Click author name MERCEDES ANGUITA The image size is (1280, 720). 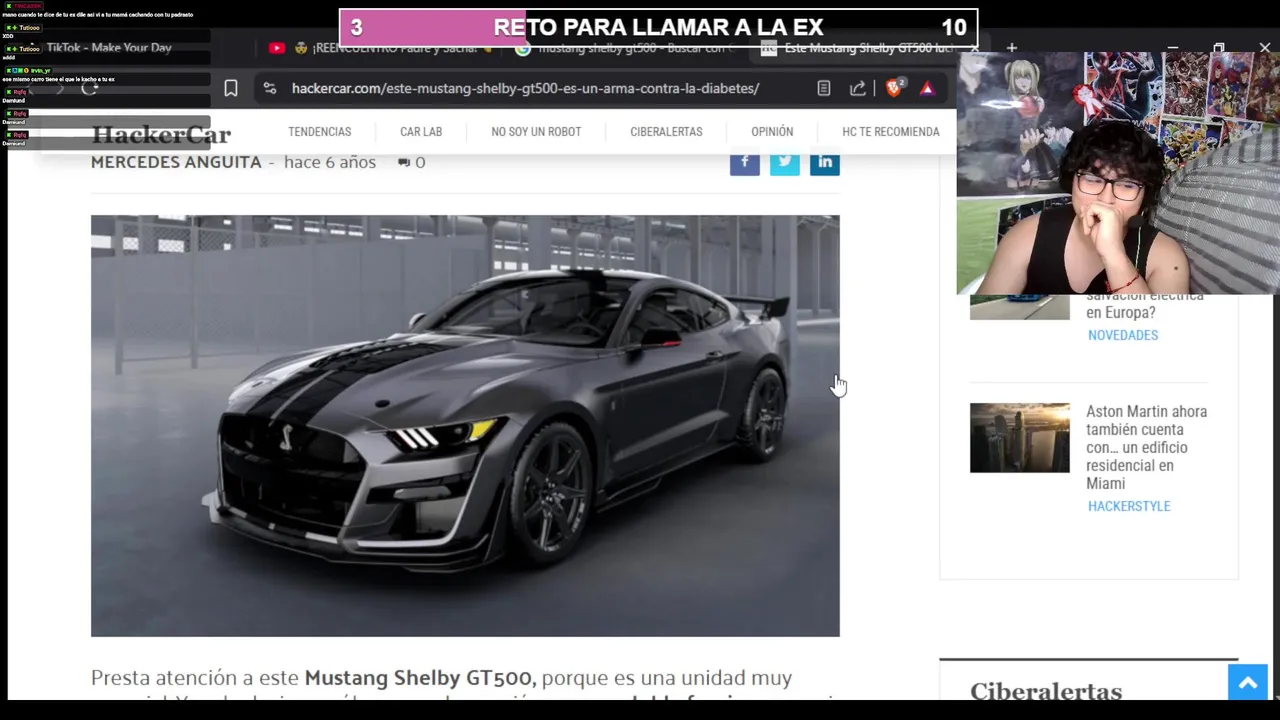click(176, 162)
